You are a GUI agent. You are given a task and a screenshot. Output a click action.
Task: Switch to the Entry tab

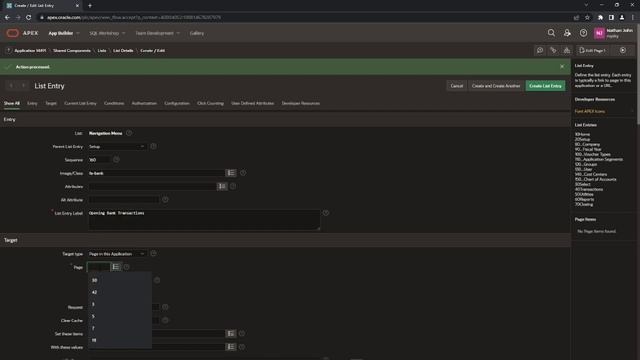[x=32, y=103]
